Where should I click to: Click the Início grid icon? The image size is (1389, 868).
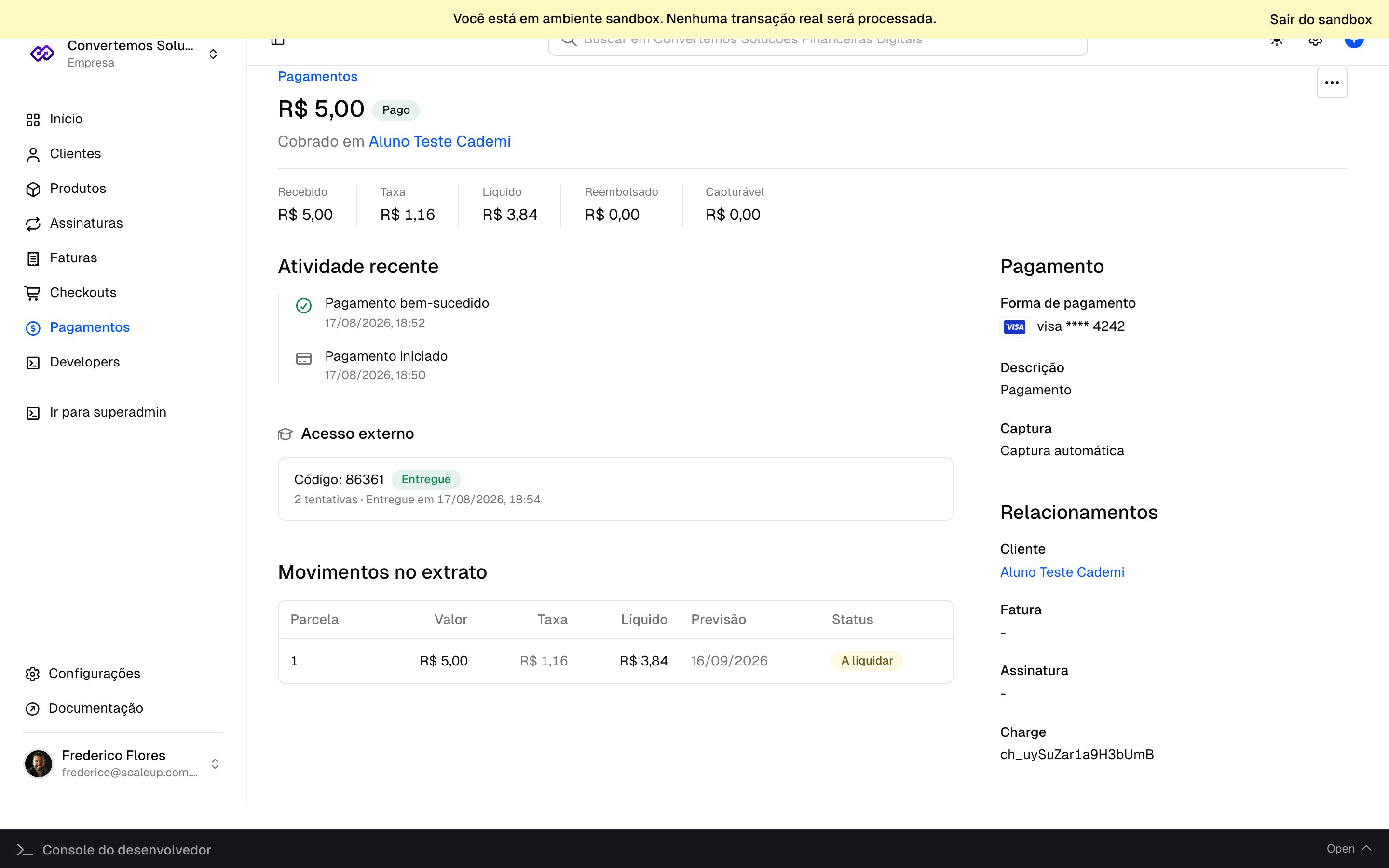33,120
